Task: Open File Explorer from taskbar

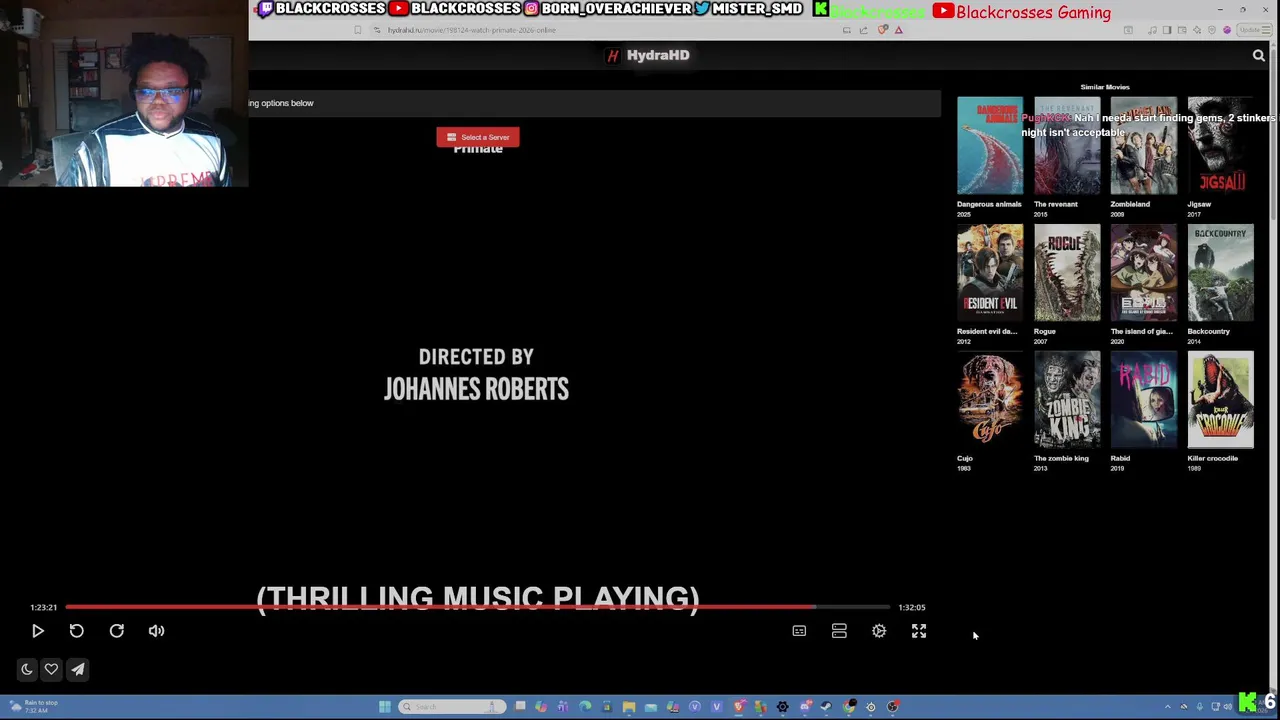Action: point(628,707)
